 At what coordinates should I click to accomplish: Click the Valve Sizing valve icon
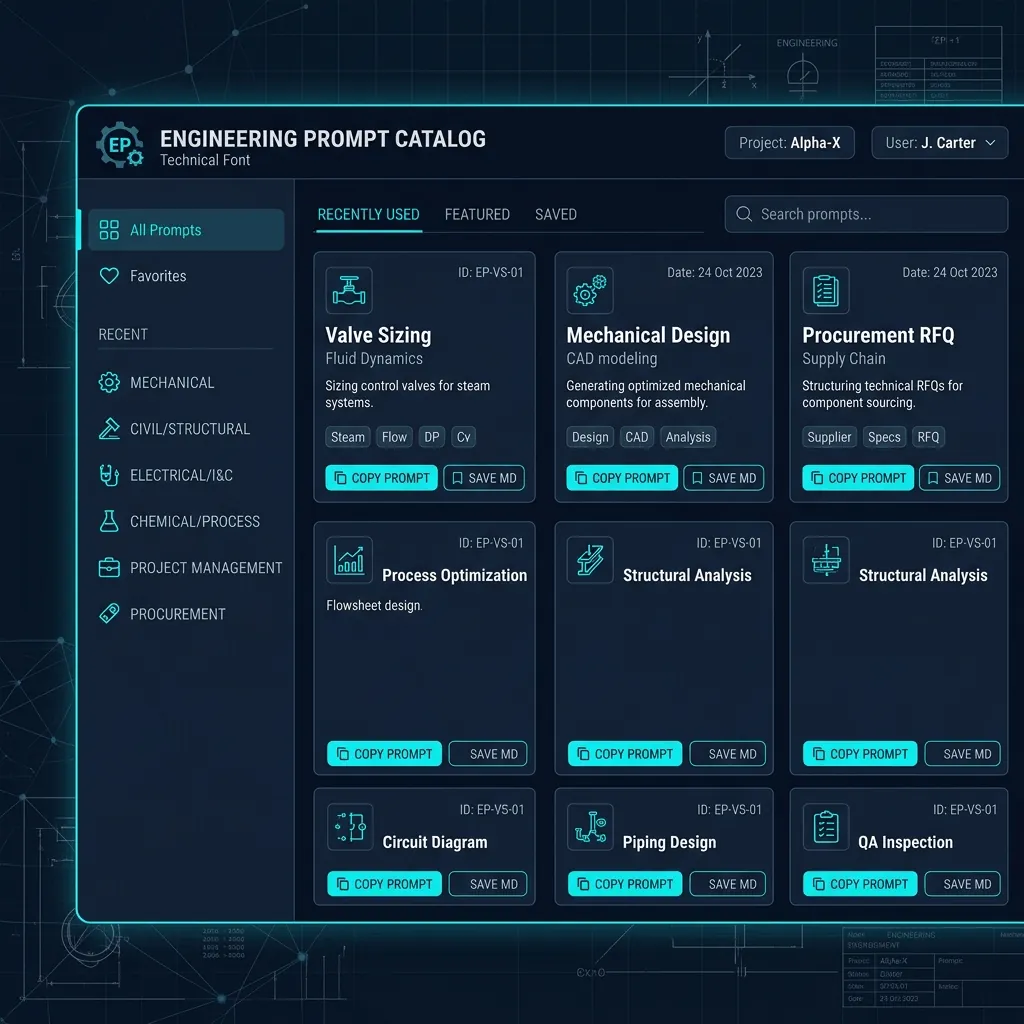[349, 290]
